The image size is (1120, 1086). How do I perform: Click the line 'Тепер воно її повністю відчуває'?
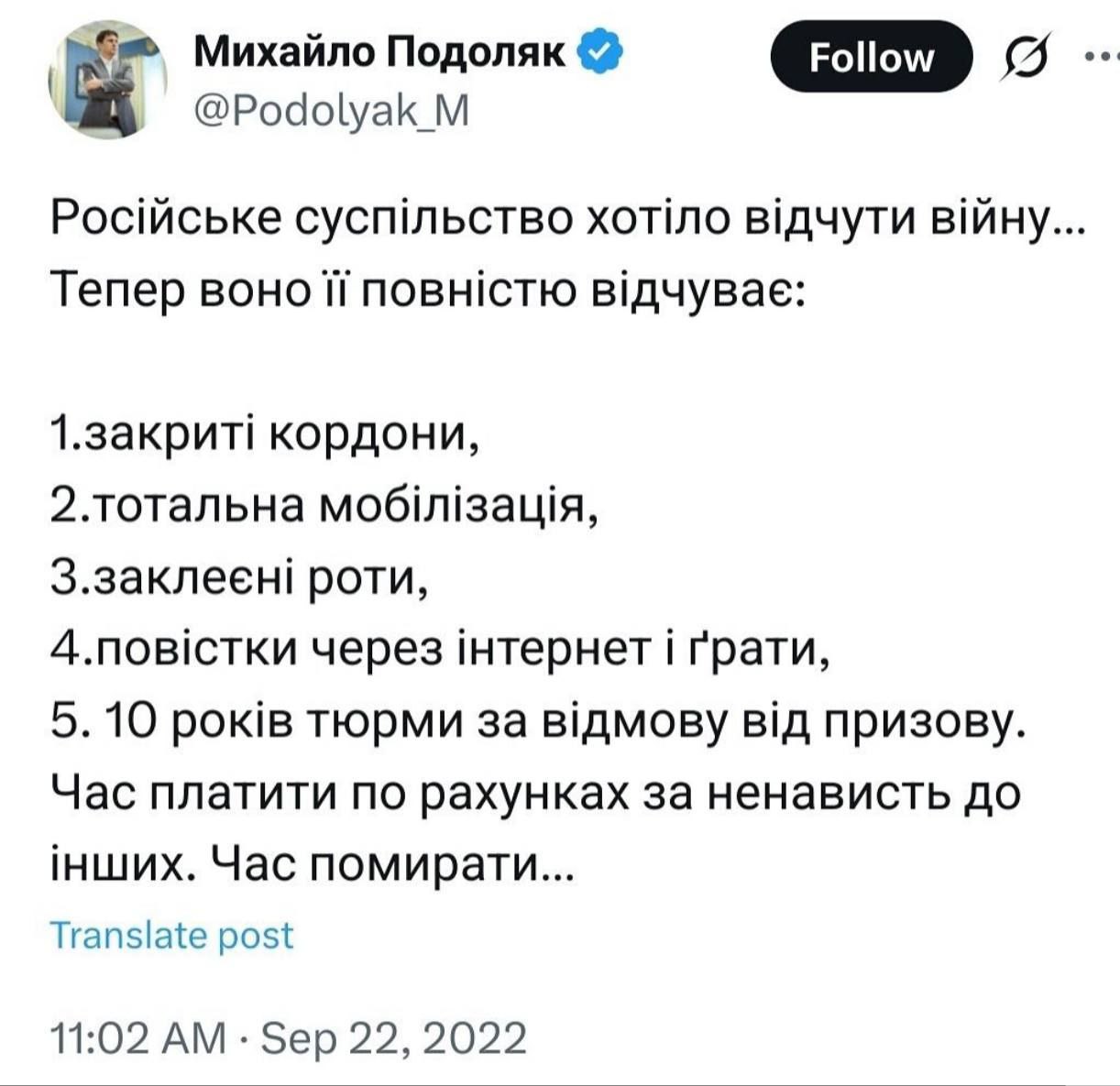click(426, 291)
